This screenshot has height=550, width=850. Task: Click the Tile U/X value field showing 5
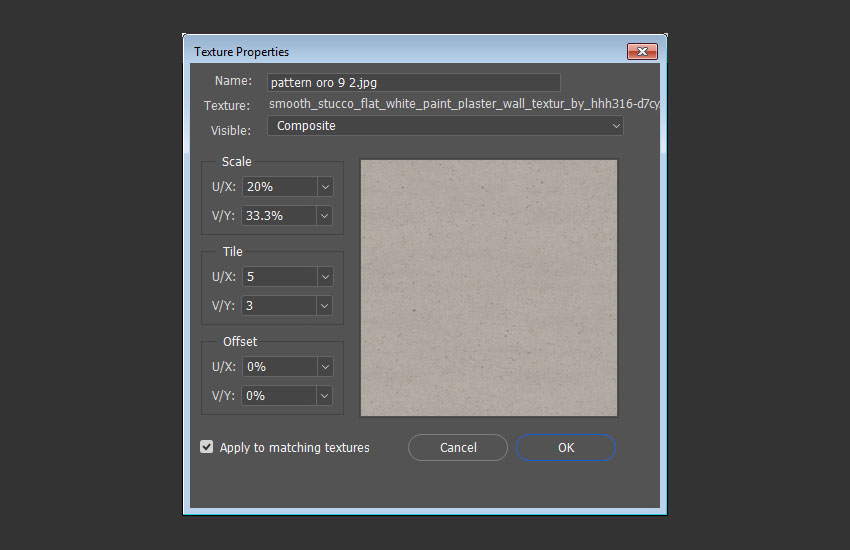click(x=280, y=276)
